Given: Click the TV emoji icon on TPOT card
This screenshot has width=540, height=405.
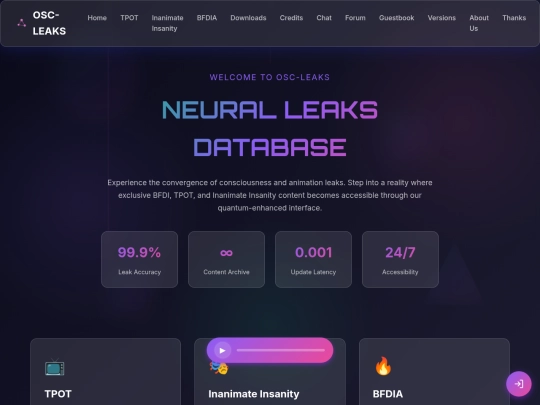Looking at the screenshot, I should point(54,367).
